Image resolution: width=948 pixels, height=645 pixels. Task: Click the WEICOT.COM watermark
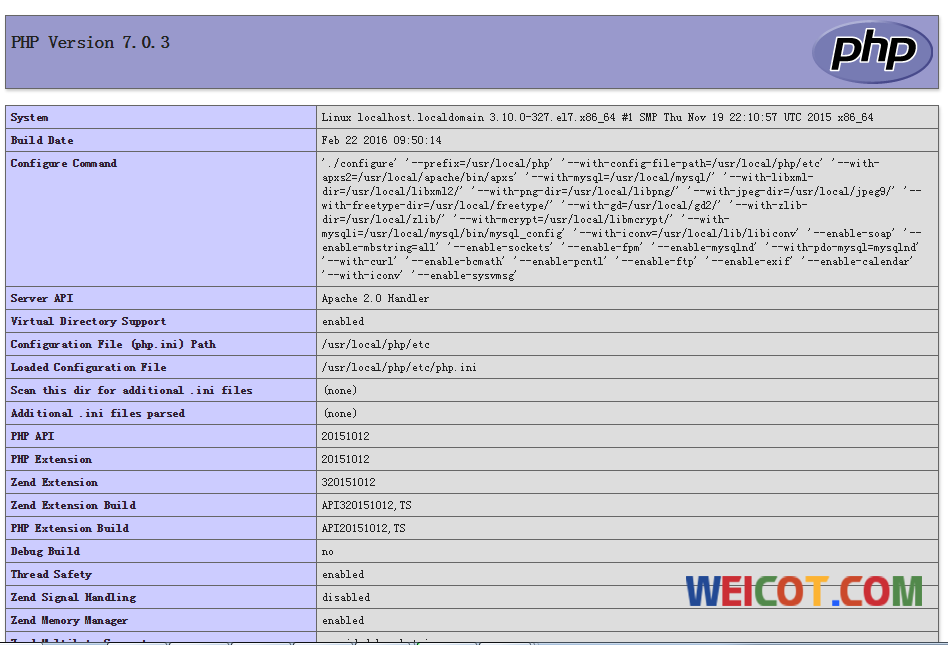804,591
